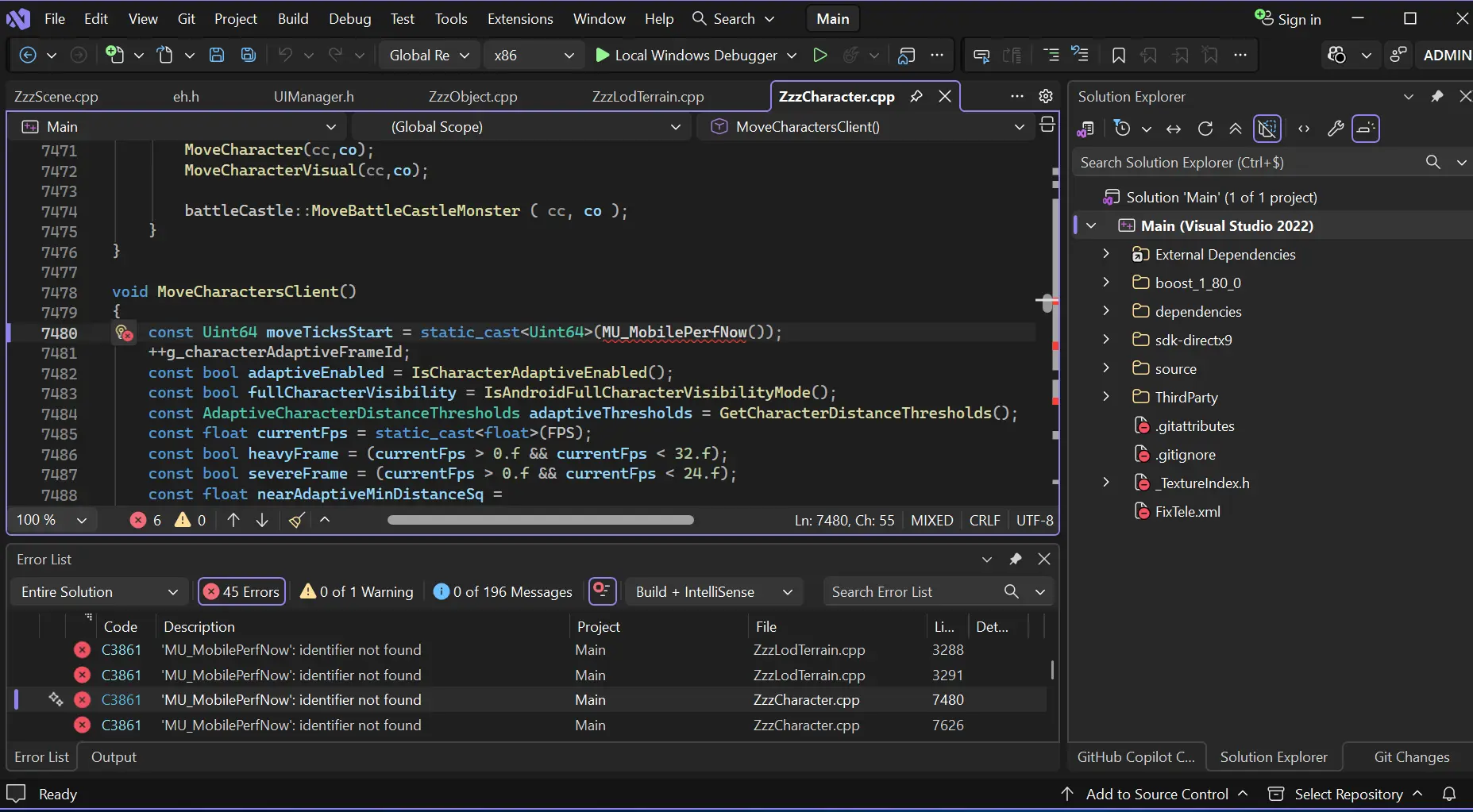Click the Save file icon

217,55
